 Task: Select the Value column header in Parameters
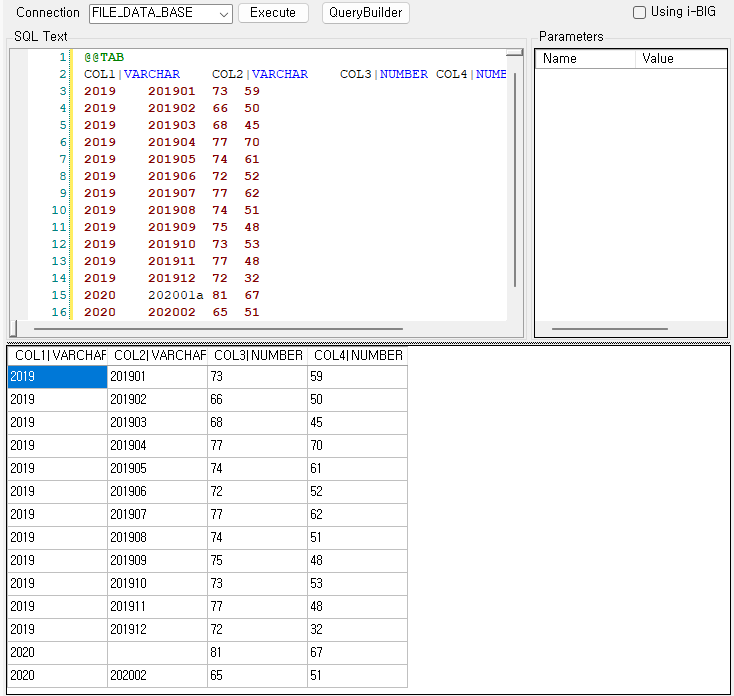(680, 59)
